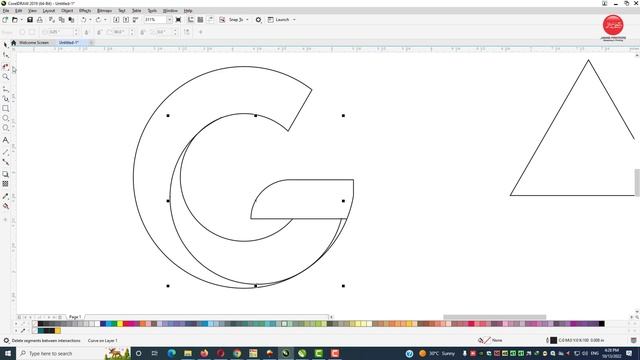Pick the black swatch at palette end
The width and height of the screenshot is (640, 360).
coord(602,324)
